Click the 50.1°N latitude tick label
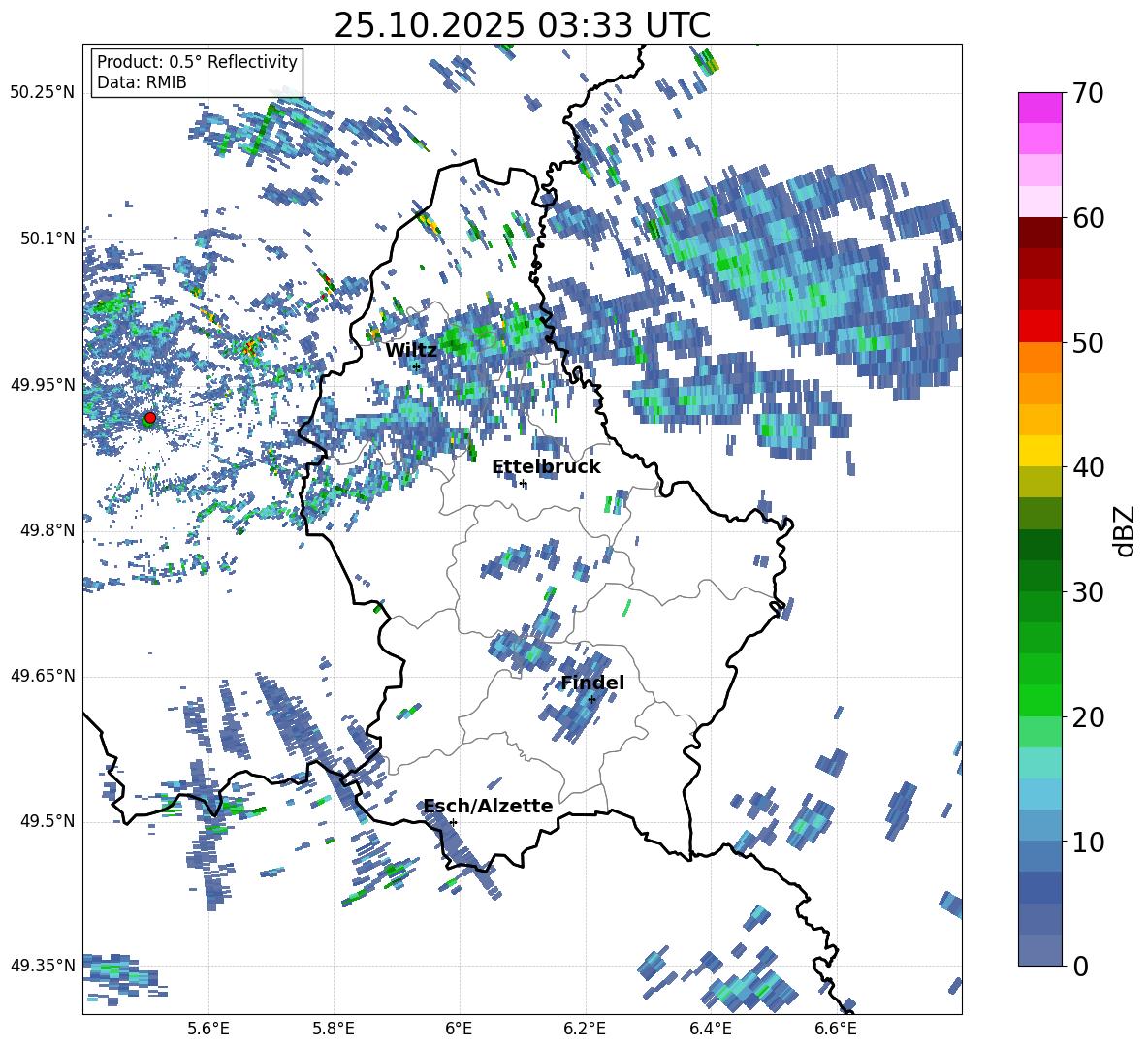The image size is (1148, 1048). coord(48,238)
